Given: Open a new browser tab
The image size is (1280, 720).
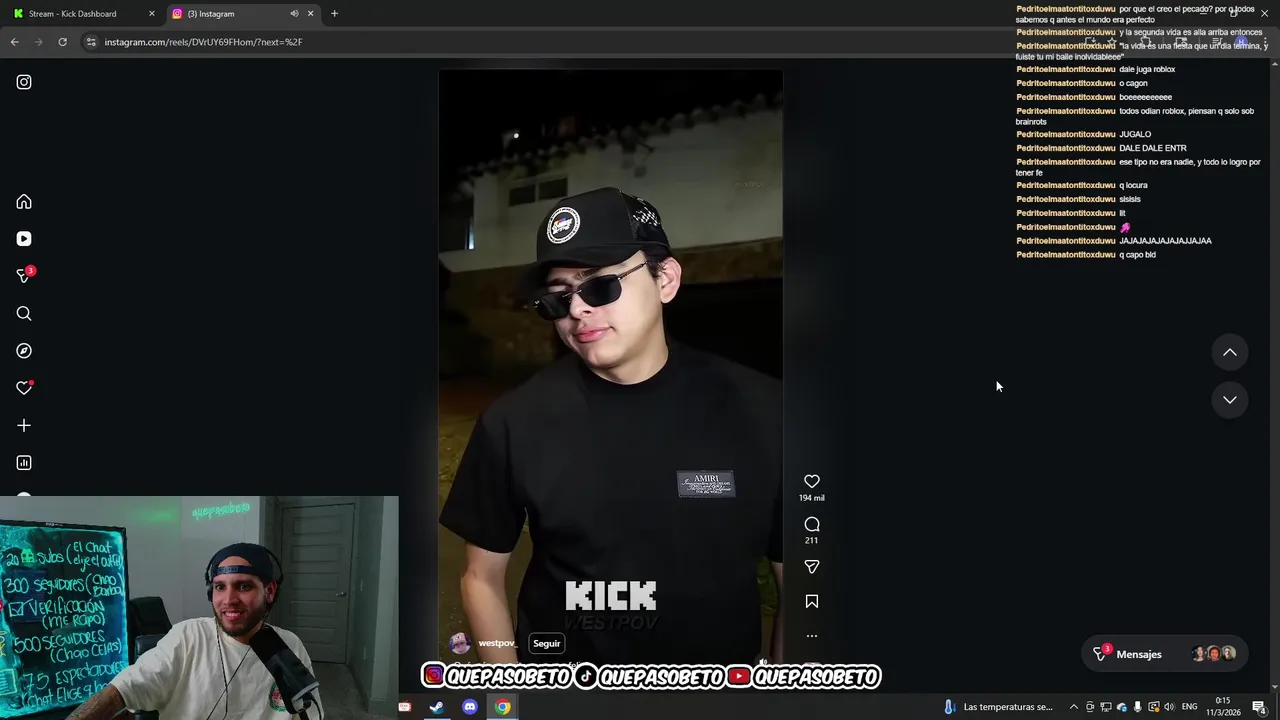Looking at the screenshot, I should point(334,14).
